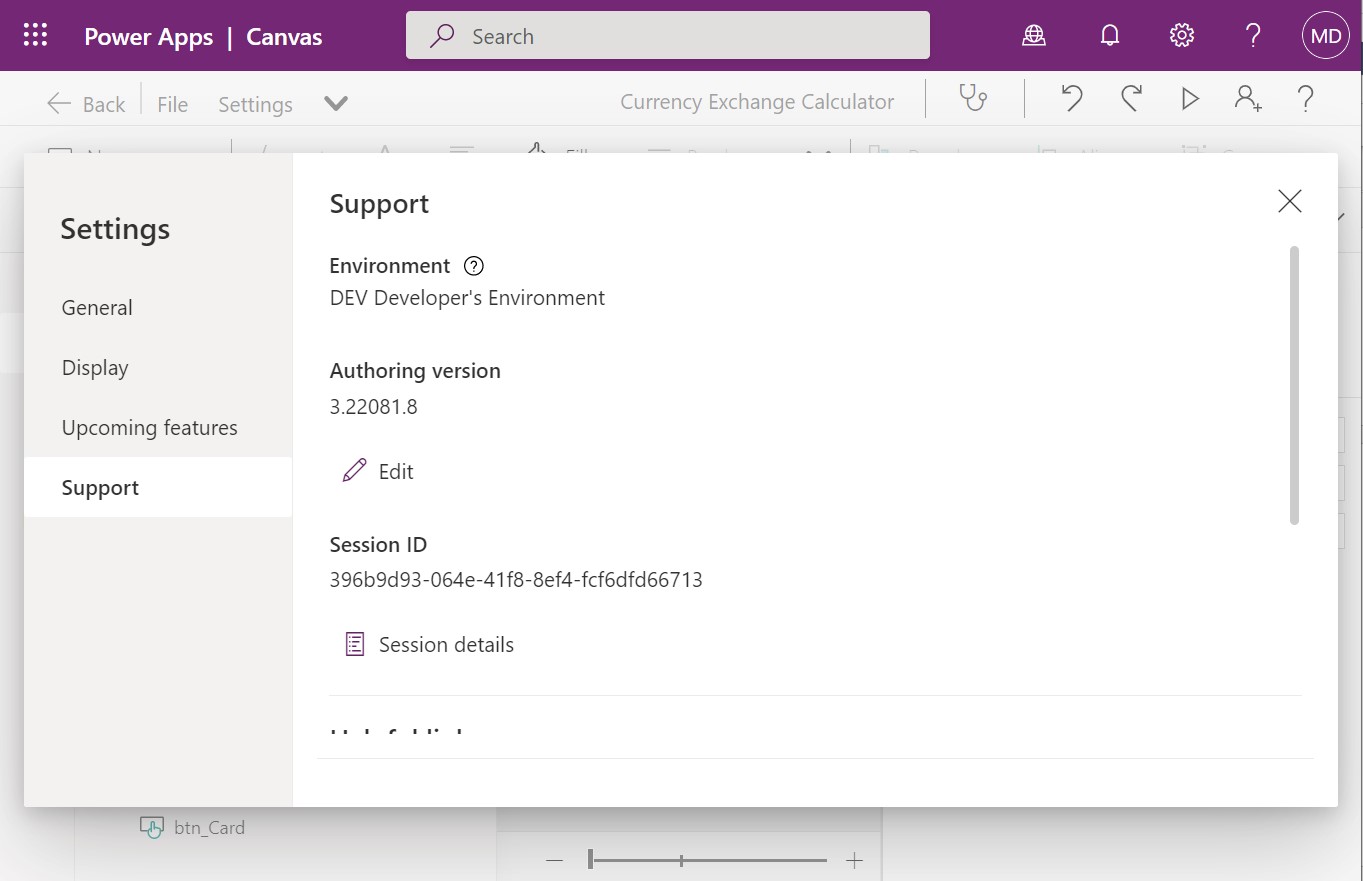Viewport: 1363px width, 881px height.
Task: Edit the authoring version
Action: 377,471
